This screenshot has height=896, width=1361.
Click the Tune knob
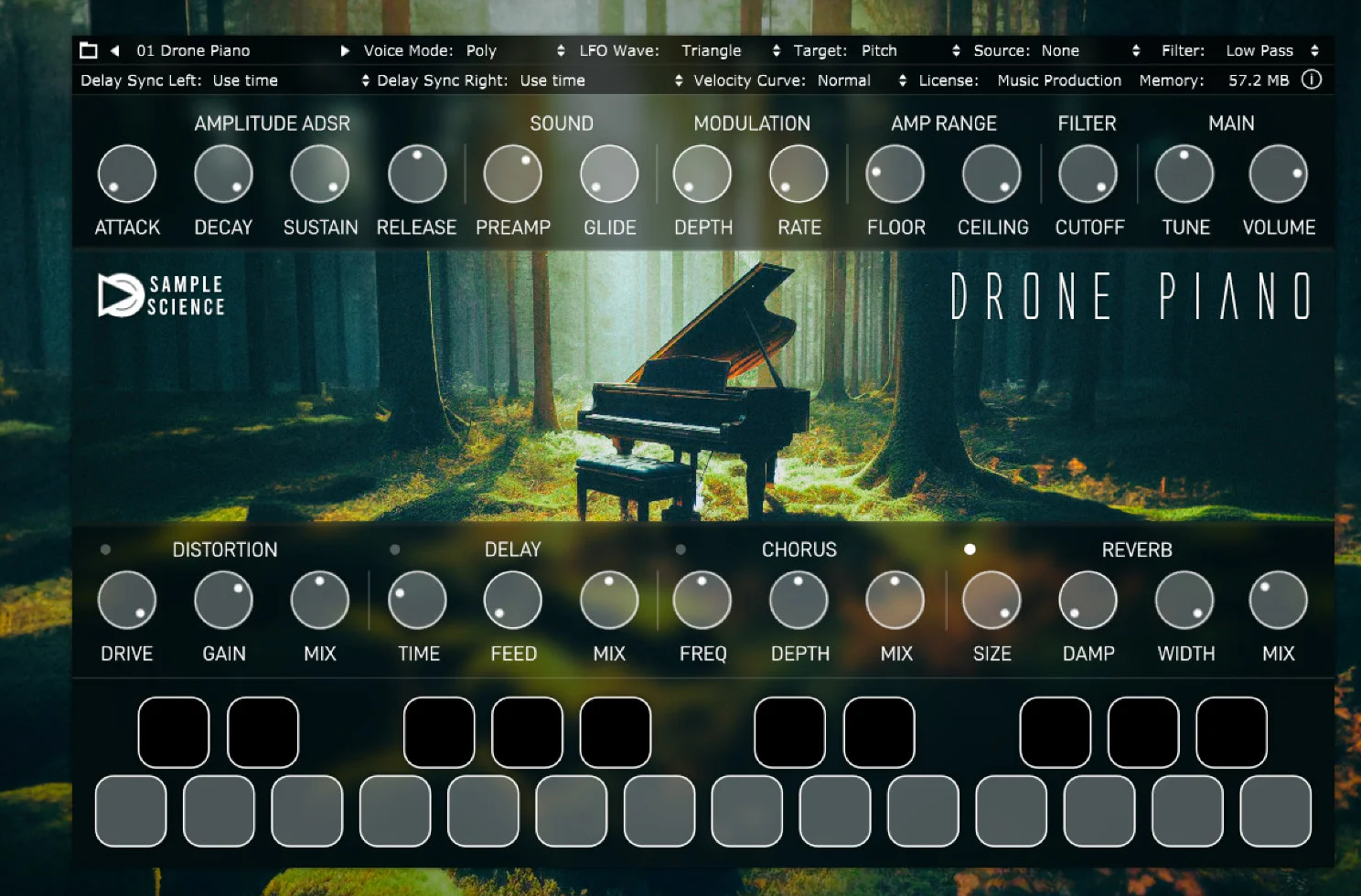[1184, 174]
